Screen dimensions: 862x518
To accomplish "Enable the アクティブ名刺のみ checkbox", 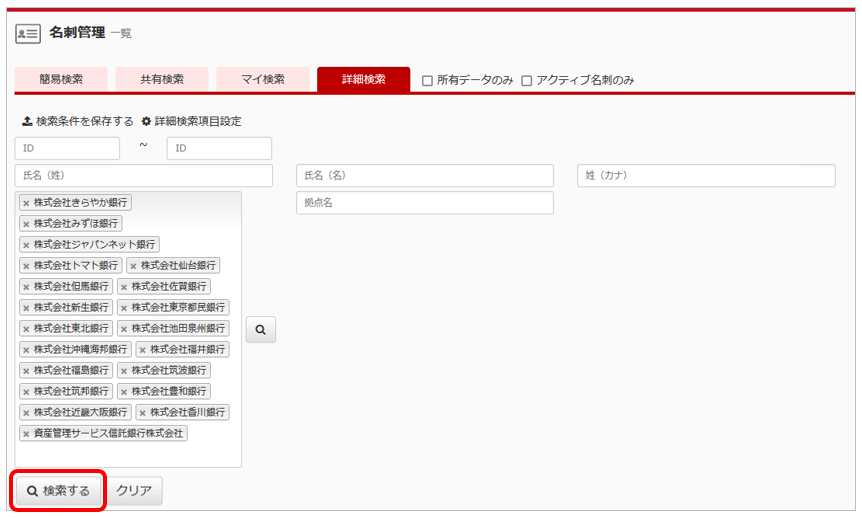I will 527,81.
